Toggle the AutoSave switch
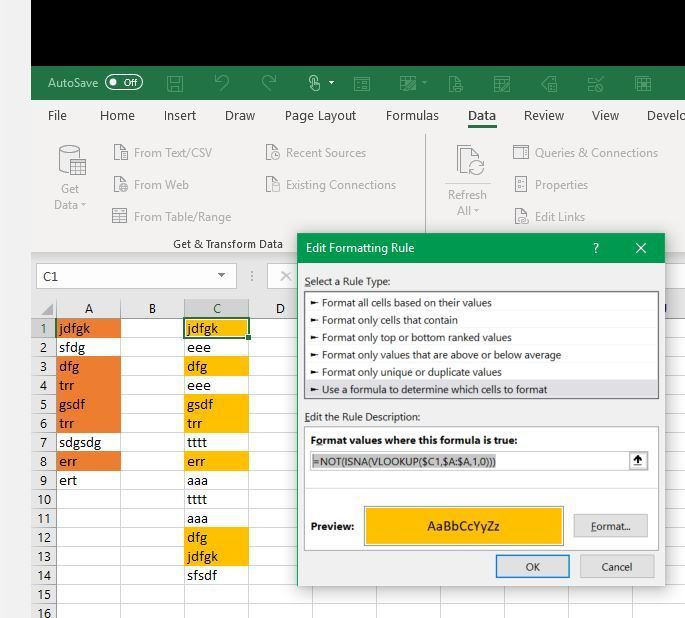The height and width of the screenshot is (618, 685). [124, 82]
